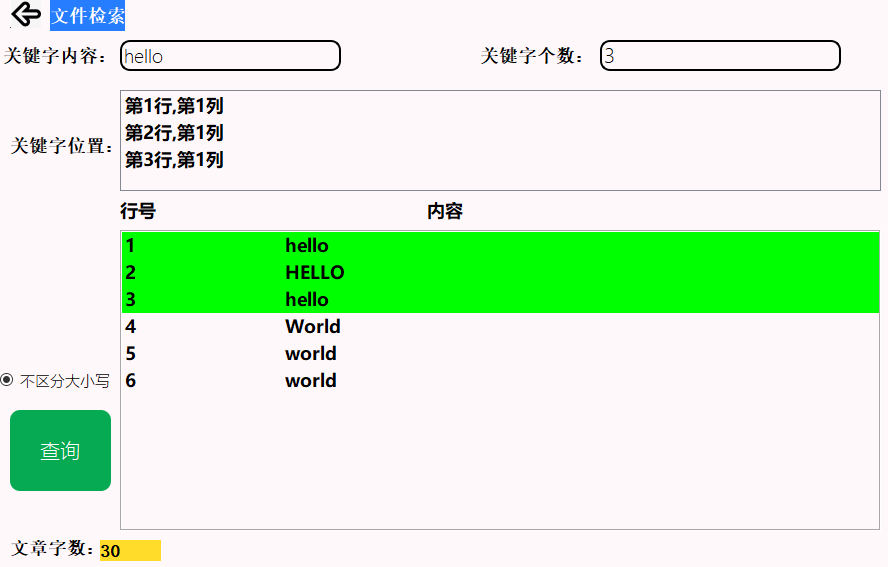This screenshot has height=567, width=888.
Task: Select 第3行,第1列 in the position list
Action: pos(174,160)
